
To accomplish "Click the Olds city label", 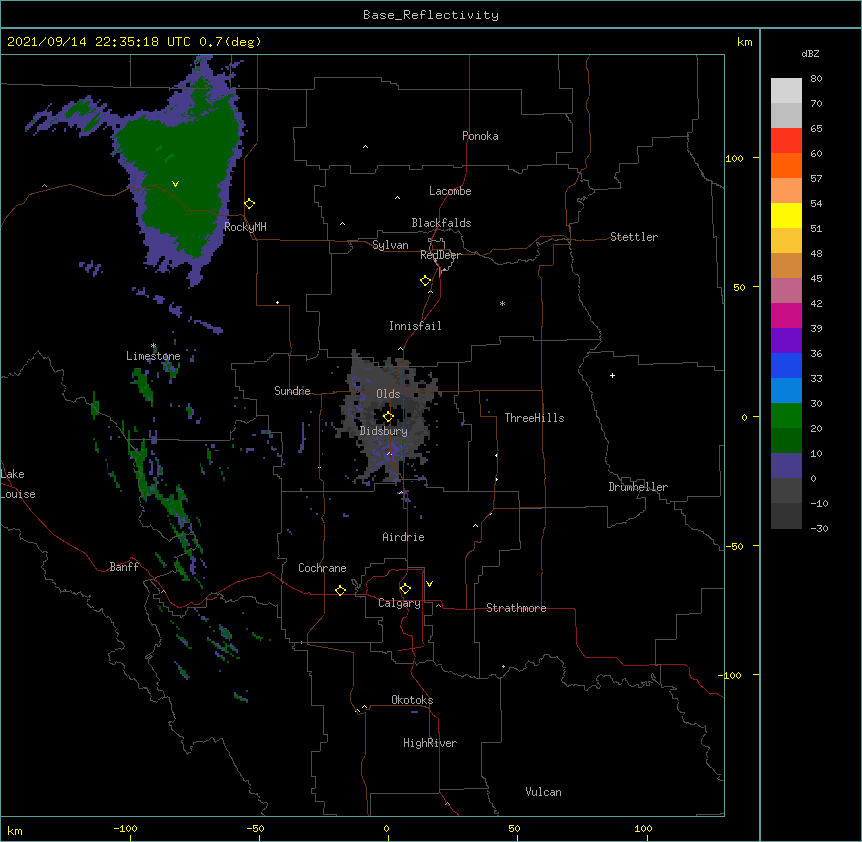I will click(x=388, y=394).
